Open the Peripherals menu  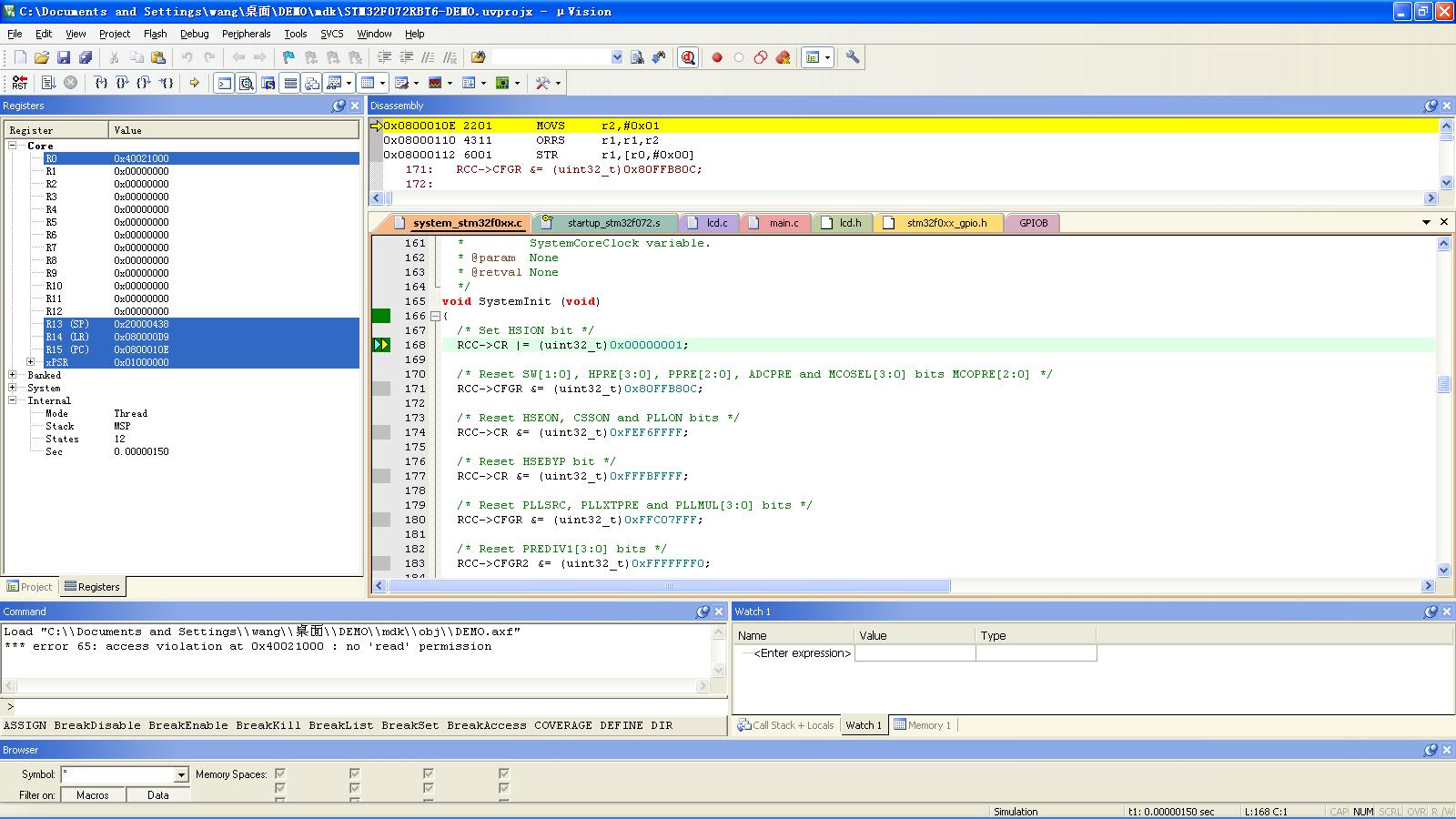tap(246, 34)
